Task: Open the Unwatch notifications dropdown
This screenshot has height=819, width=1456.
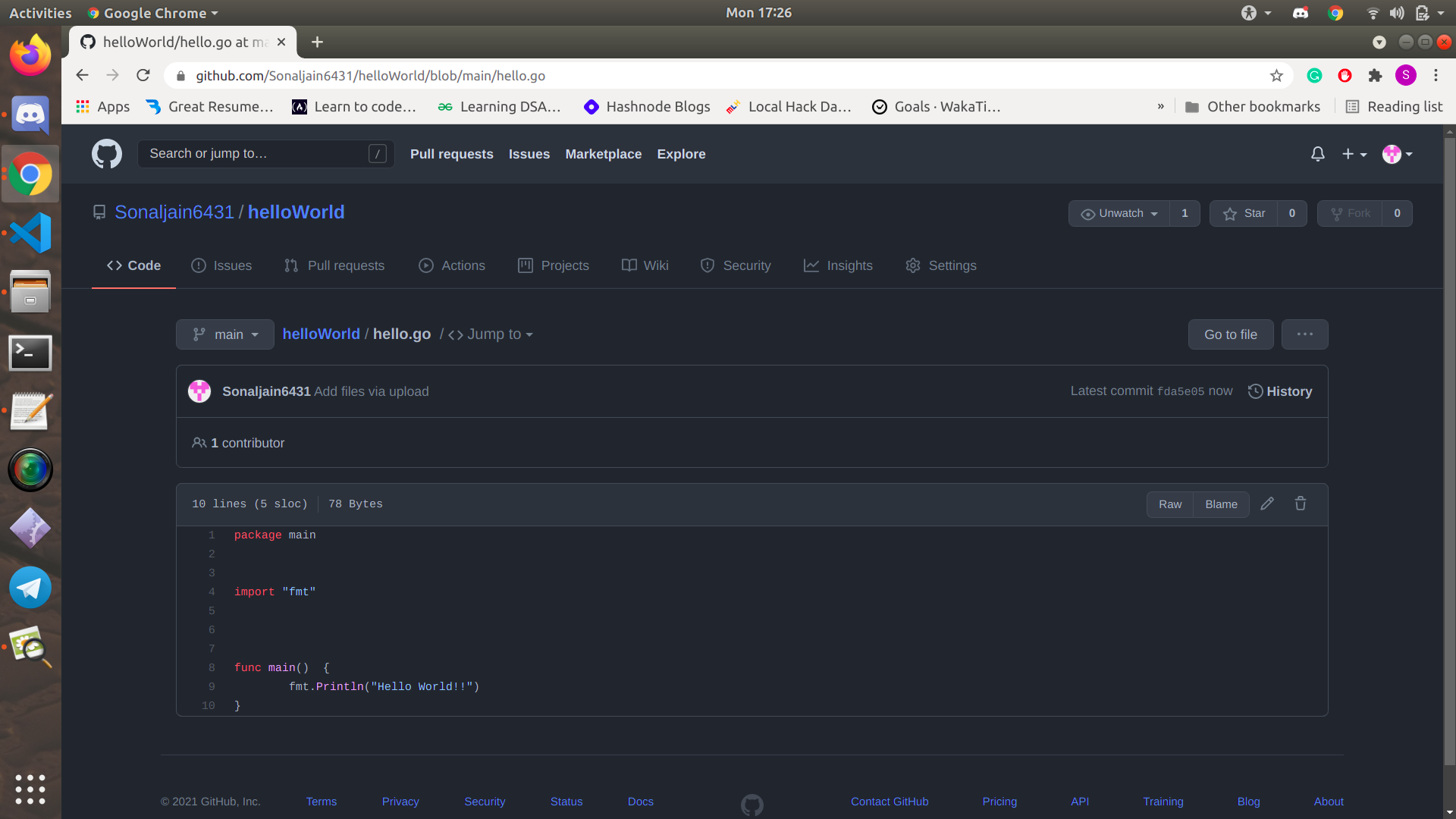Action: click(1119, 214)
